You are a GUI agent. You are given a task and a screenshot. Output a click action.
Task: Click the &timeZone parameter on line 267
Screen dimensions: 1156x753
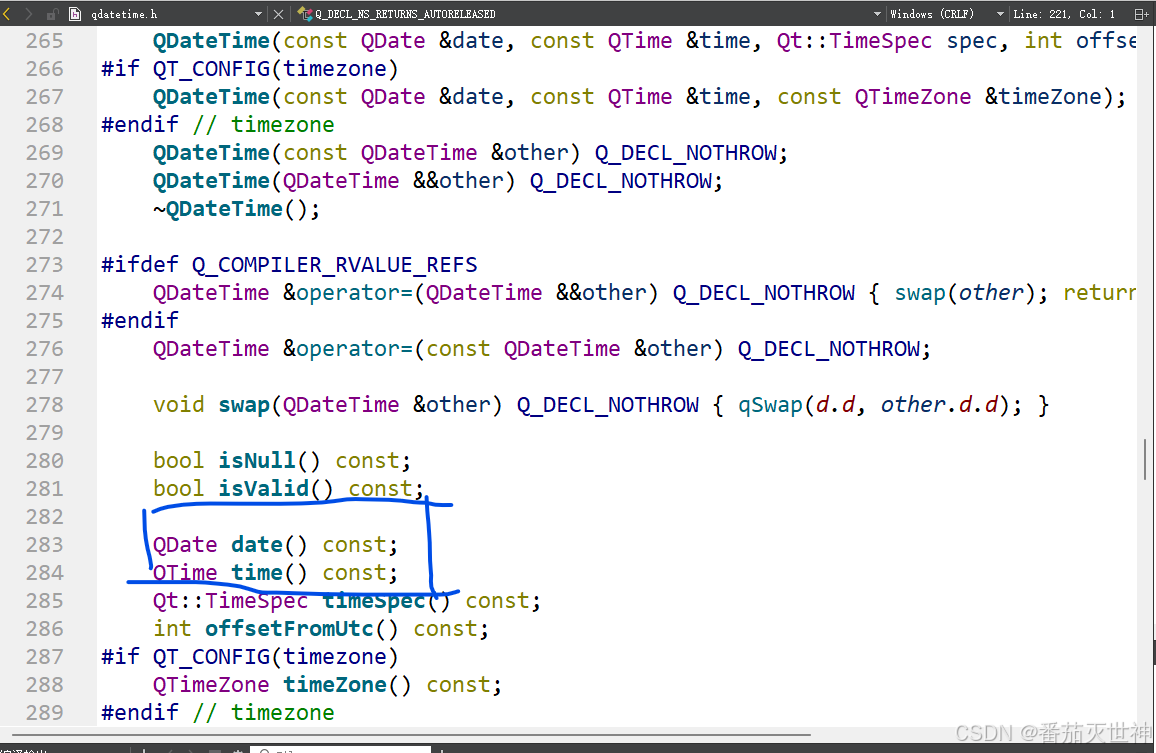[1043, 97]
